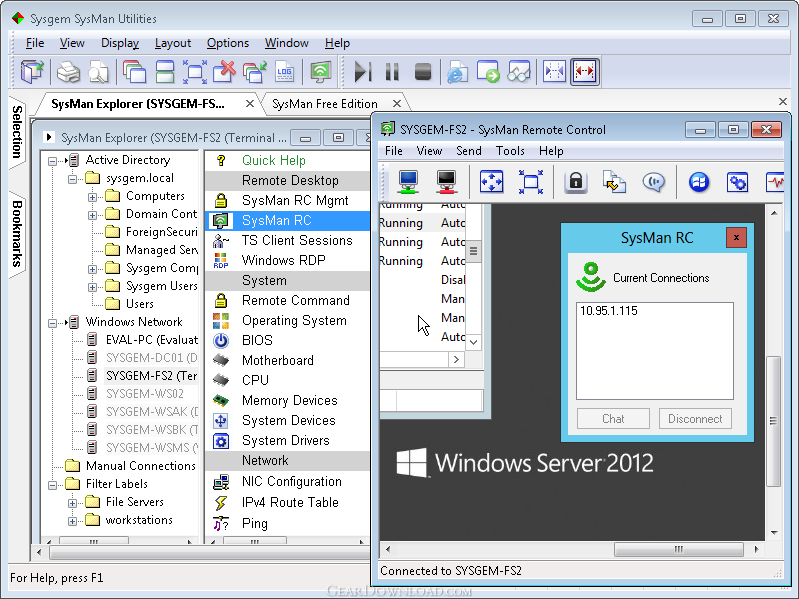Image resolution: width=799 pixels, height=599 pixels.
Task: Click the Internet Explorer page toolbar icon
Action: tap(457, 72)
